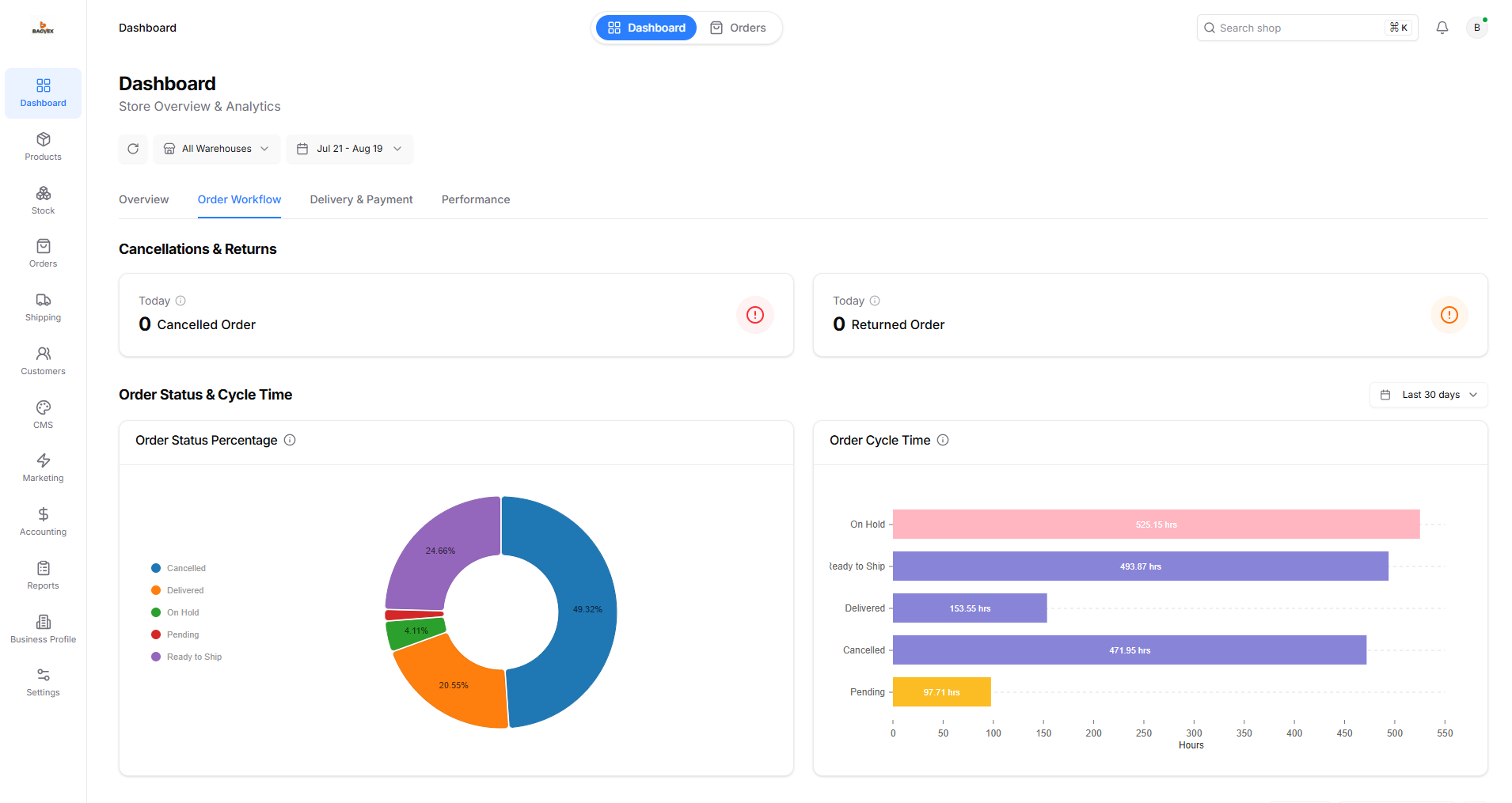Viewport: 1512px width, 803px height.
Task: Click info icon next to Order Cycle Time
Action: tap(943, 440)
